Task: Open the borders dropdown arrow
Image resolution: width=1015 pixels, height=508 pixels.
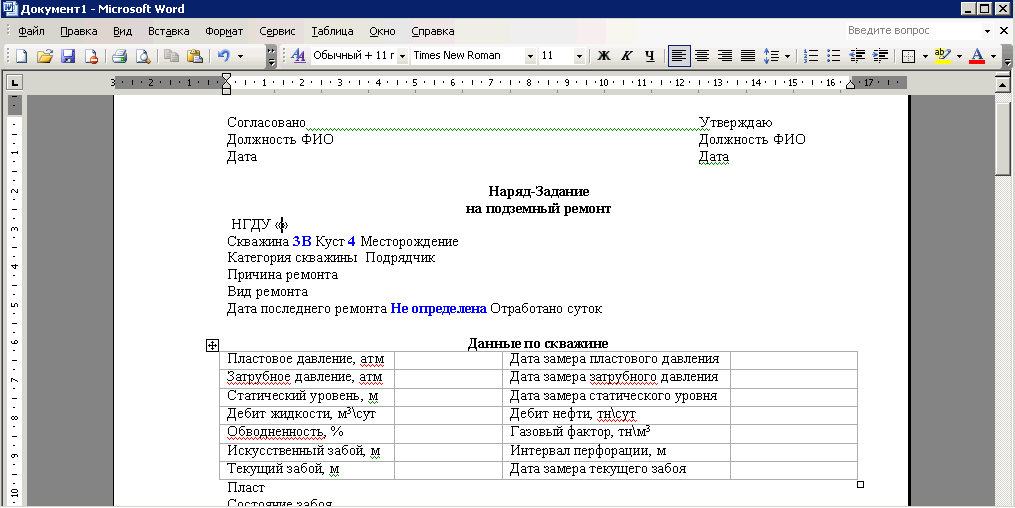Action: tap(925, 56)
